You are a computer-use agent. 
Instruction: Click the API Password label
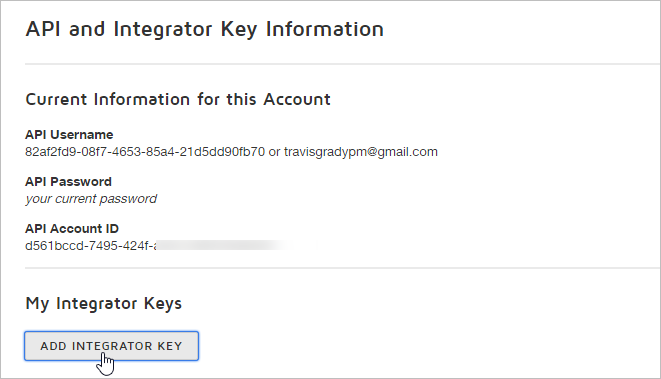click(68, 182)
